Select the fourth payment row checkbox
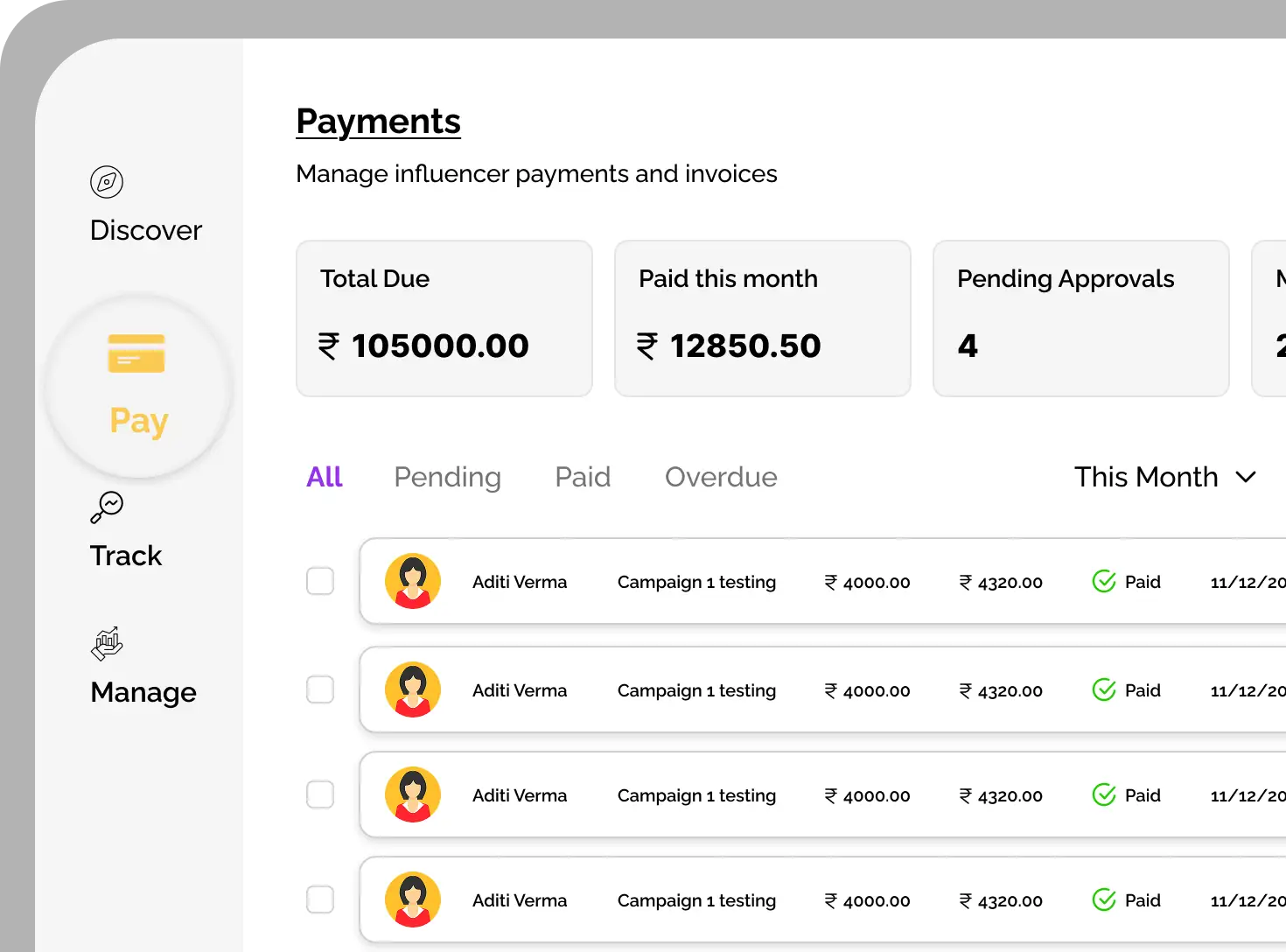The height and width of the screenshot is (952, 1286). (x=320, y=899)
